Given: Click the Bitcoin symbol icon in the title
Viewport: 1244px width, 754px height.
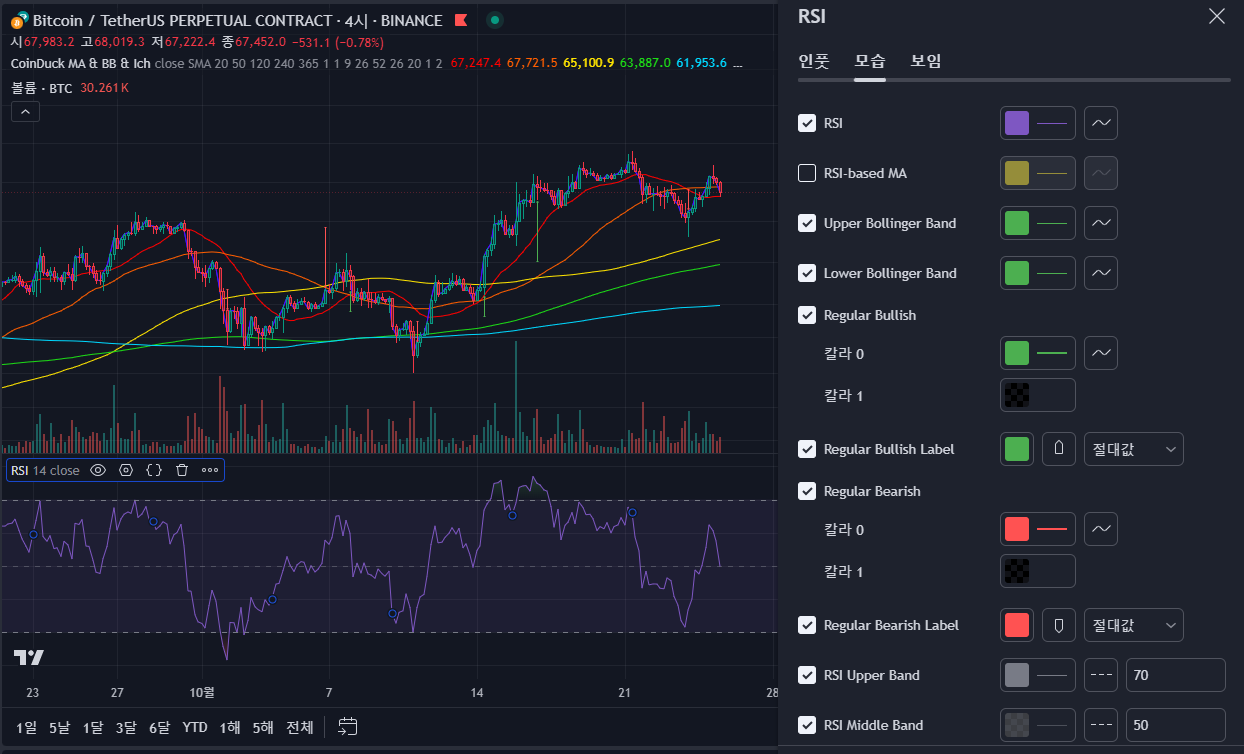Looking at the screenshot, I should 19,20.
